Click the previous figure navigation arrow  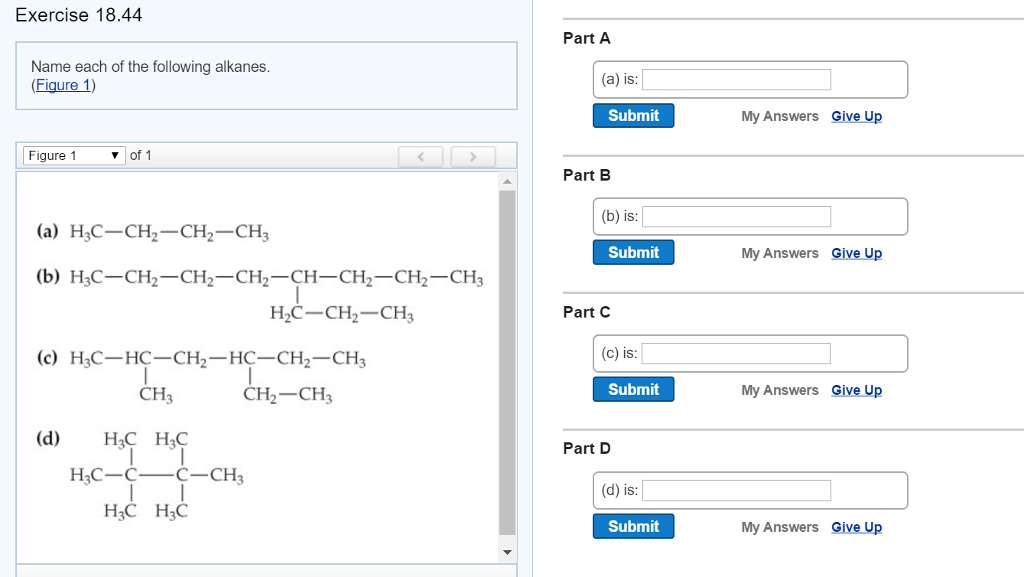[422, 156]
